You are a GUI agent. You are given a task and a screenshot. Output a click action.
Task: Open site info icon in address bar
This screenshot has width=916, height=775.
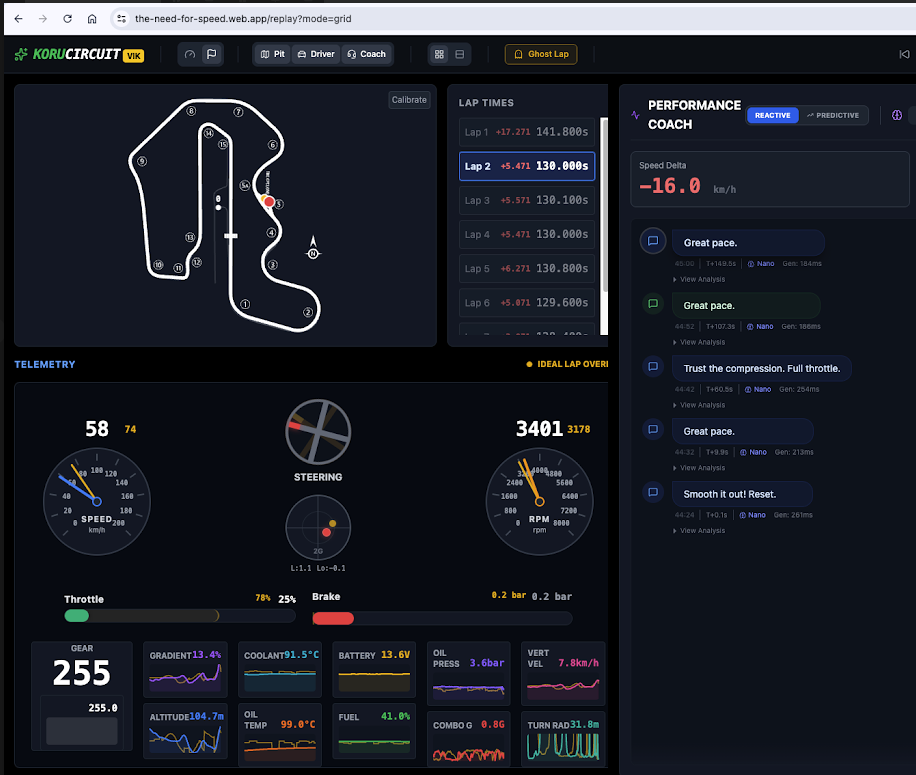pos(121,19)
